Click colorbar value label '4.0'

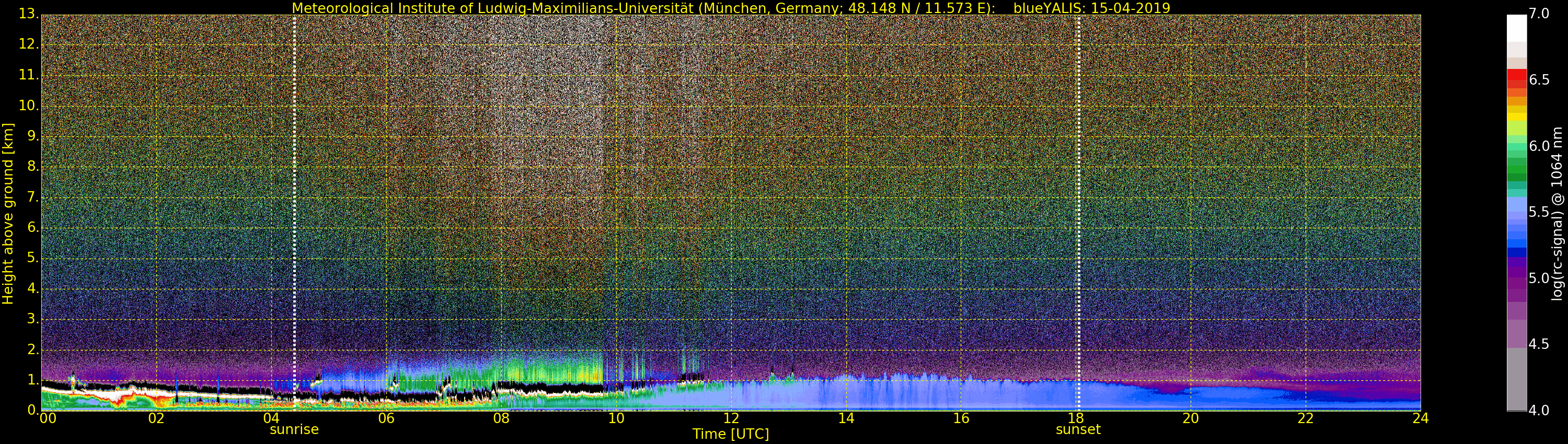tap(1539, 411)
